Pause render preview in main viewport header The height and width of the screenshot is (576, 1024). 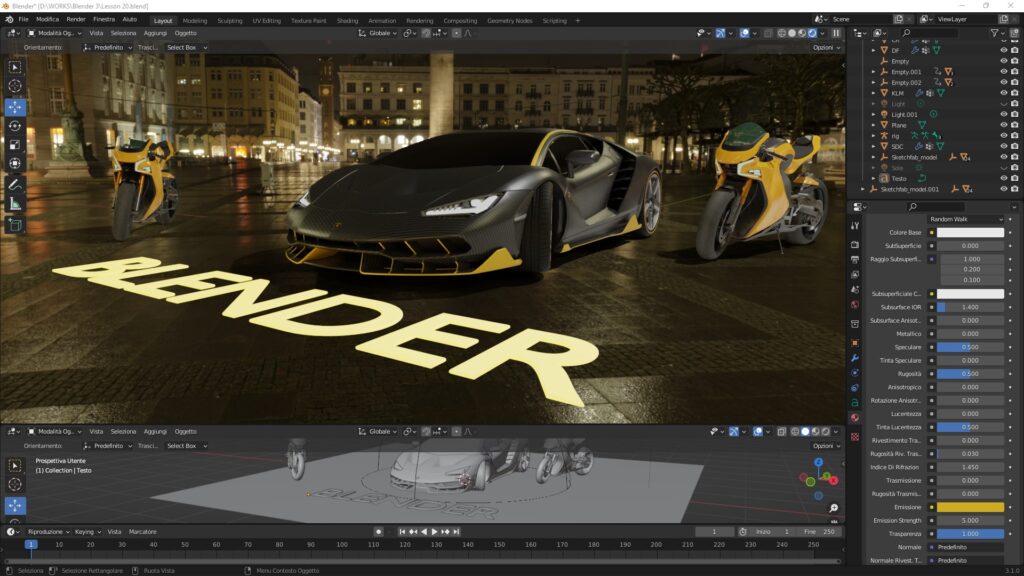click(836, 33)
